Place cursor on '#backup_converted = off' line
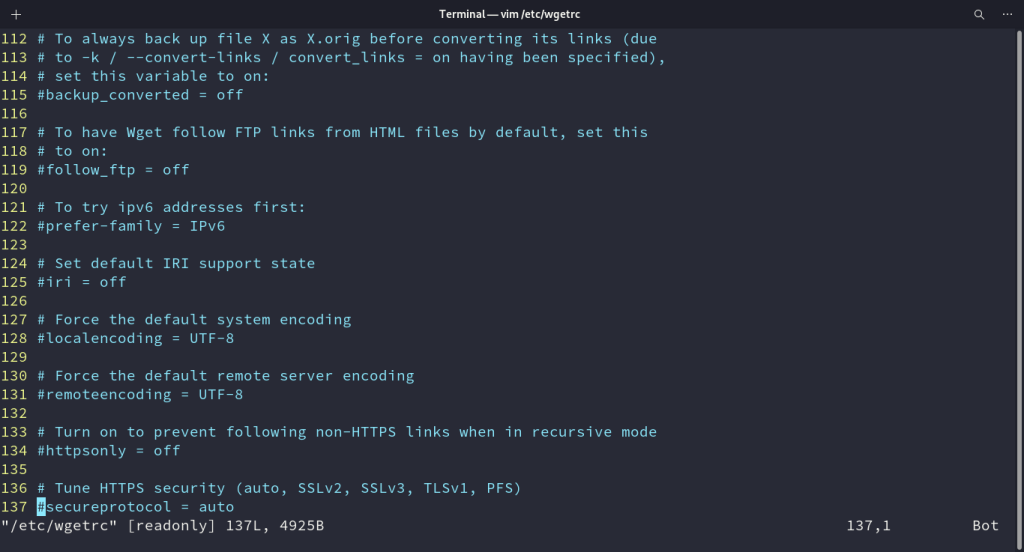 [x=140, y=95]
